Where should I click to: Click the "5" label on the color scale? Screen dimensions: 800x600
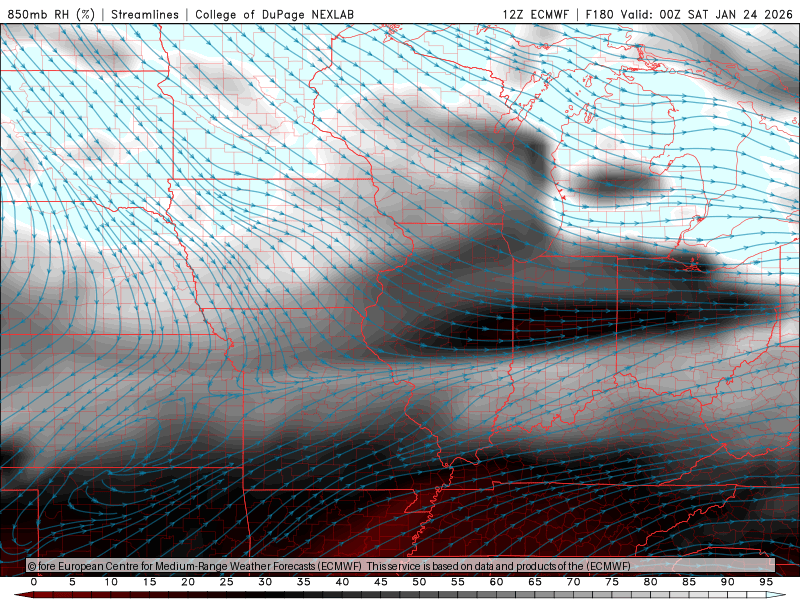click(72, 582)
